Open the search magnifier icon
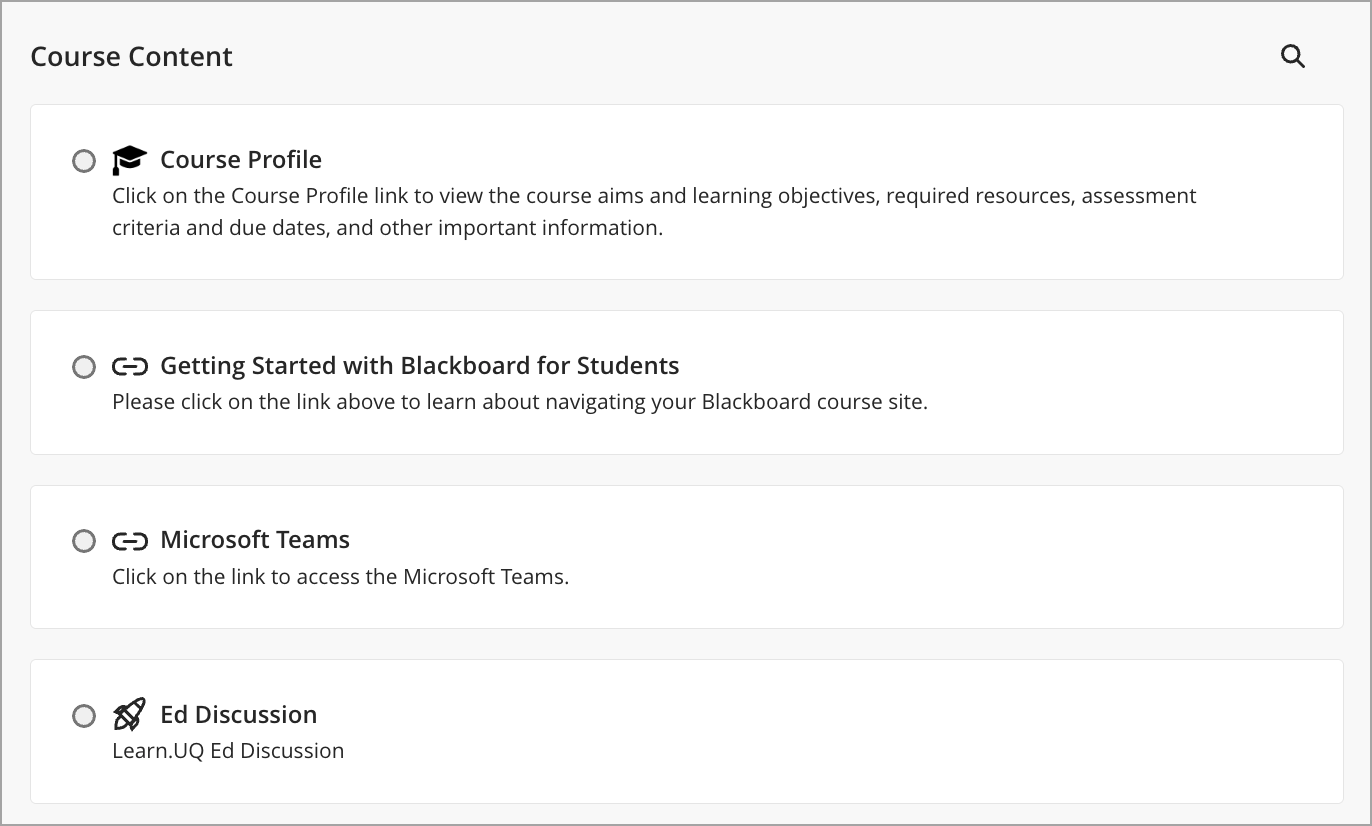Image resolution: width=1372 pixels, height=826 pixels. [x=1293, y=56]
